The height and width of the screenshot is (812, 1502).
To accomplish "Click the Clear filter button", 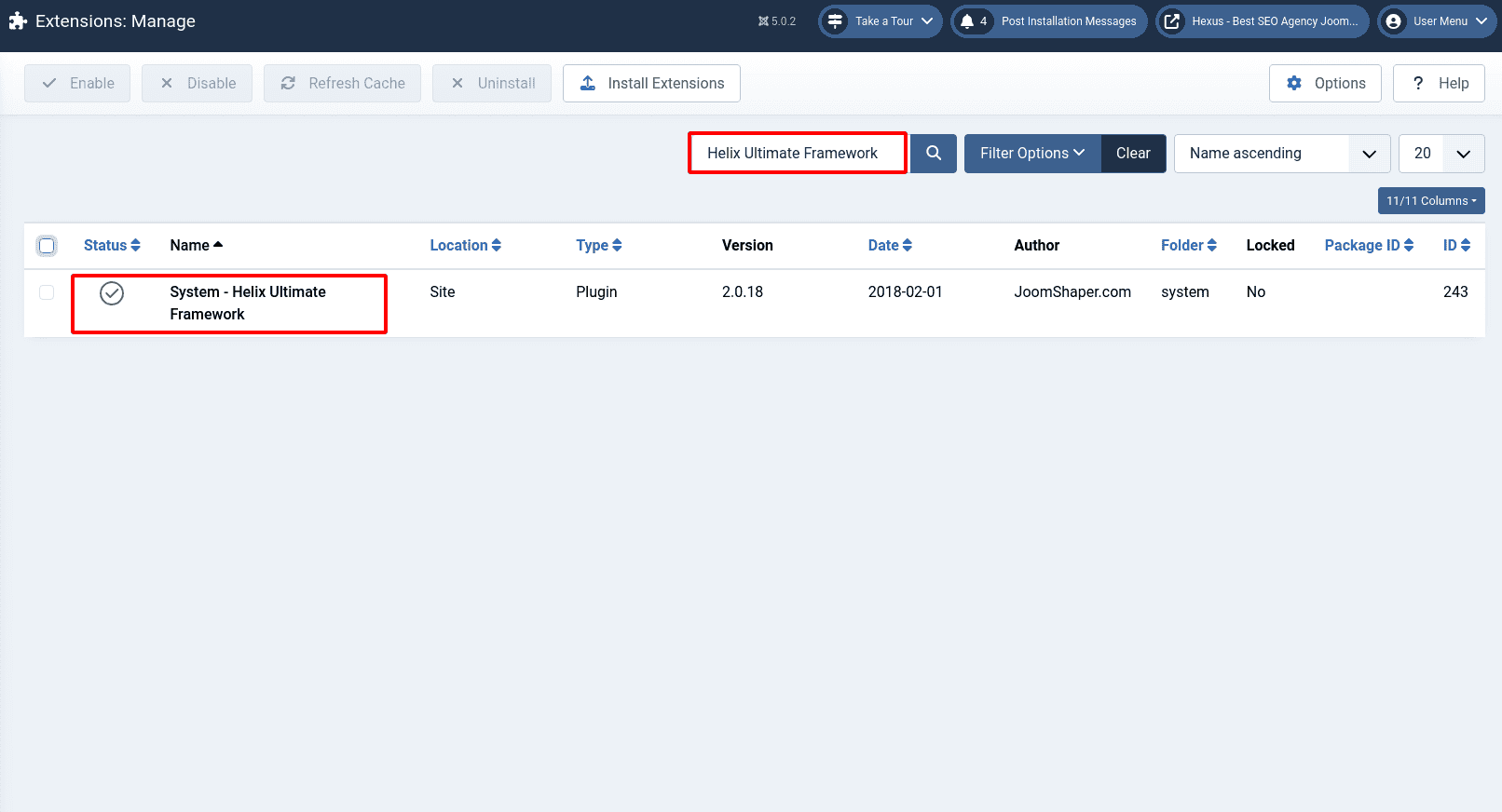I will coord(1133,154).
